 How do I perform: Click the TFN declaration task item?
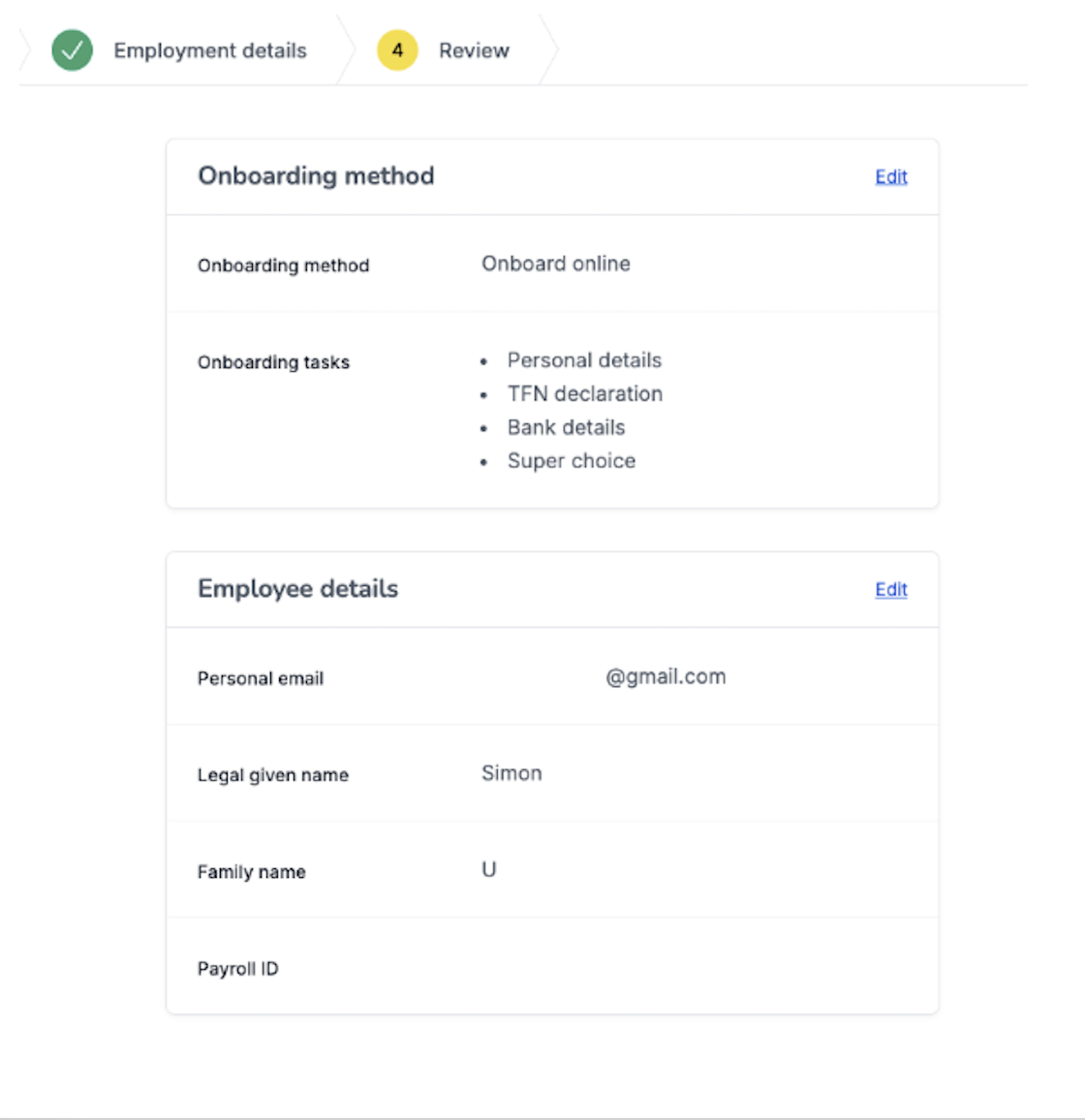click(x=585, y=393)
